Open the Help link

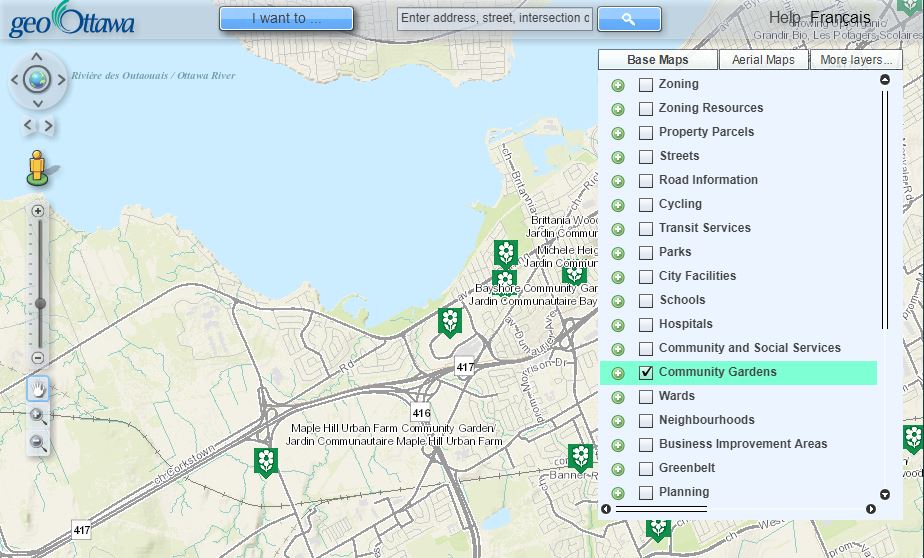pyautogui.click(x=785, y=18)
